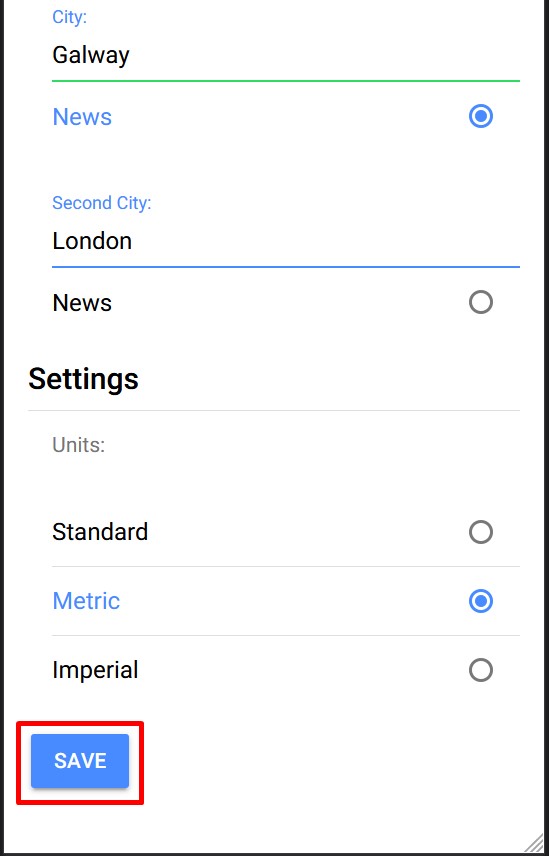Click the Standard option label

pyautogui.click(x=100, y=532)
